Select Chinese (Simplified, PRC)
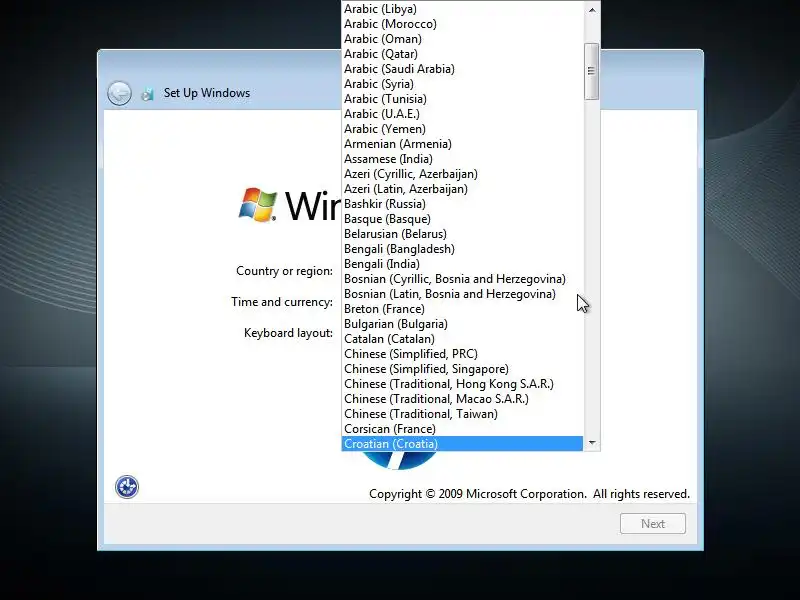The image size is (800, 600). (462, 354)
